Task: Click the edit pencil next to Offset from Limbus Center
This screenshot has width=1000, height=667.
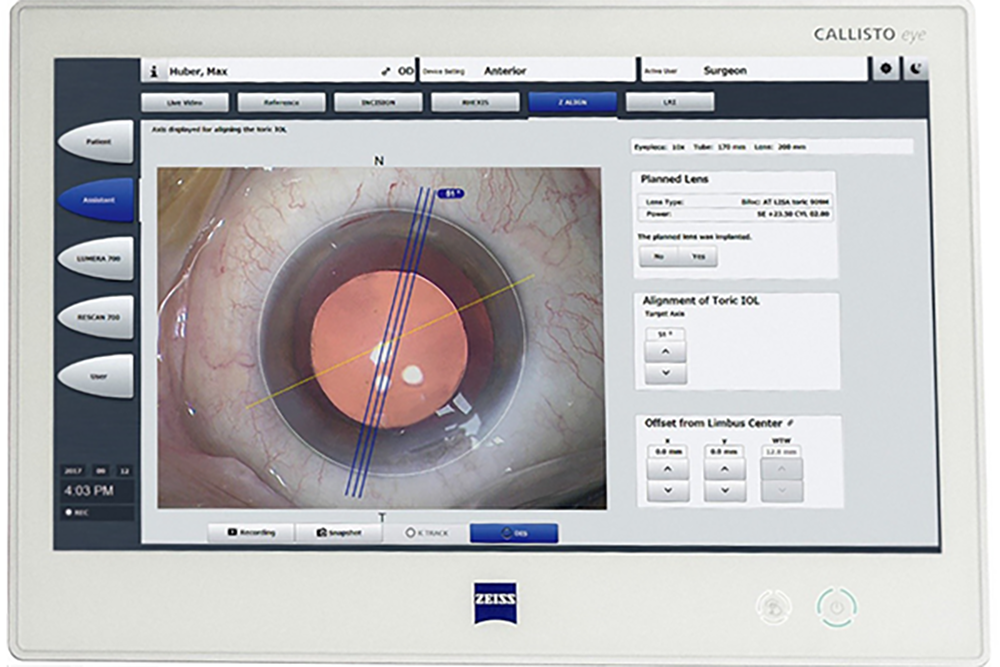Action: (789, 424)
